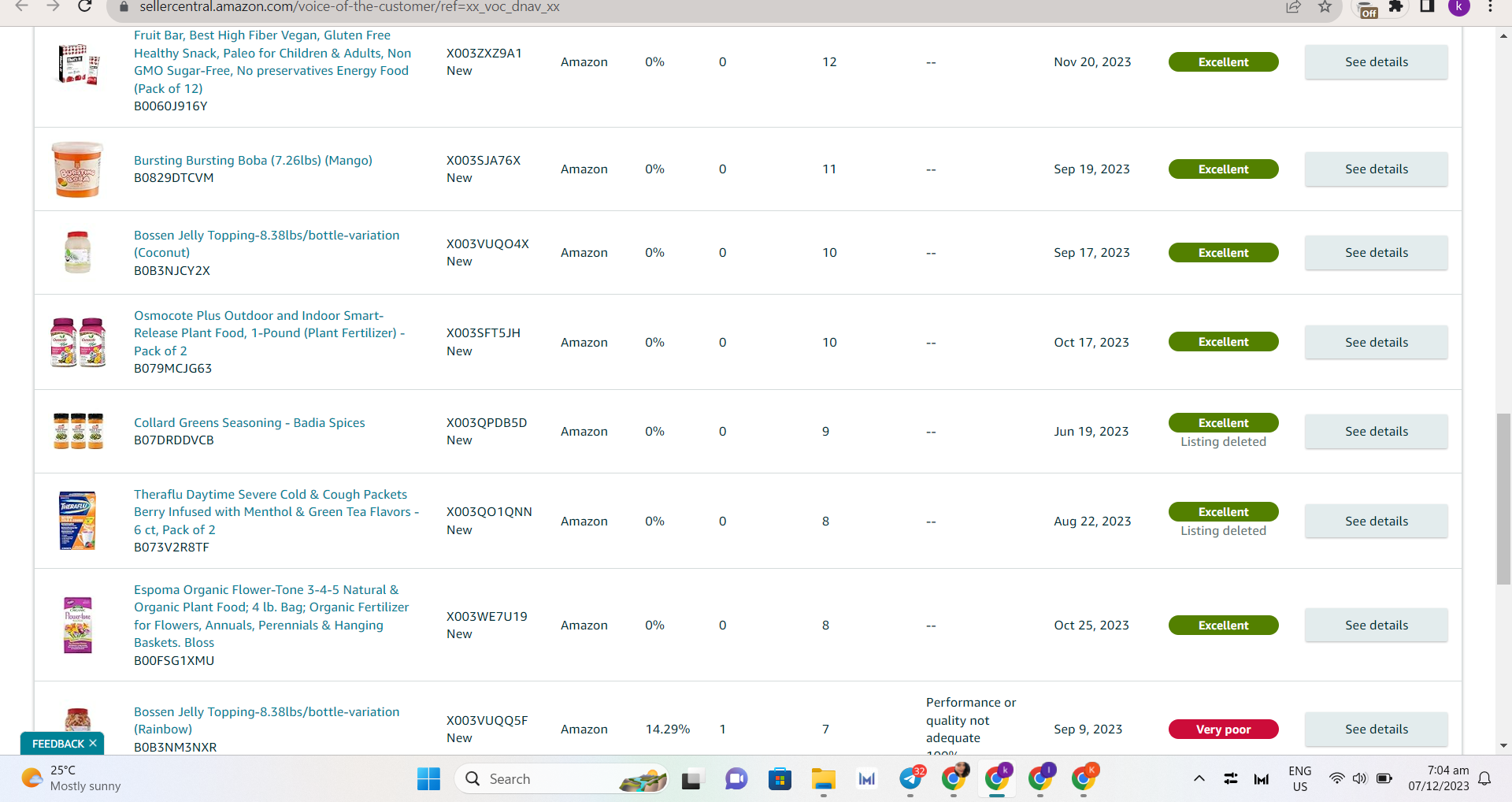See details for Espoma Organic Flower-Tone
This screenshot has height=802, width=1512.
pyautogui.click(x=1376, y=626)
